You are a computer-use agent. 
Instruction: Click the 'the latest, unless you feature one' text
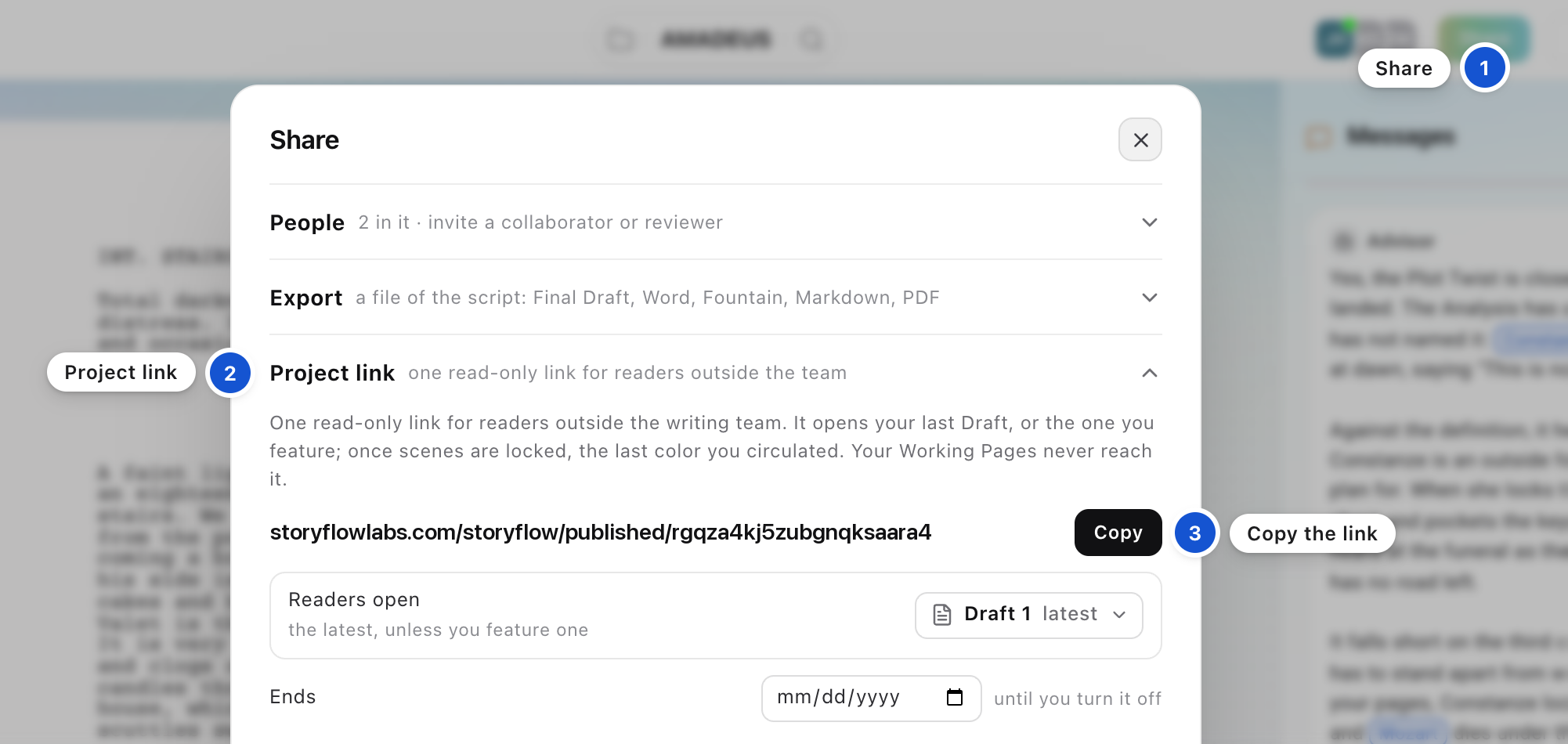click(x=439, y=630)
